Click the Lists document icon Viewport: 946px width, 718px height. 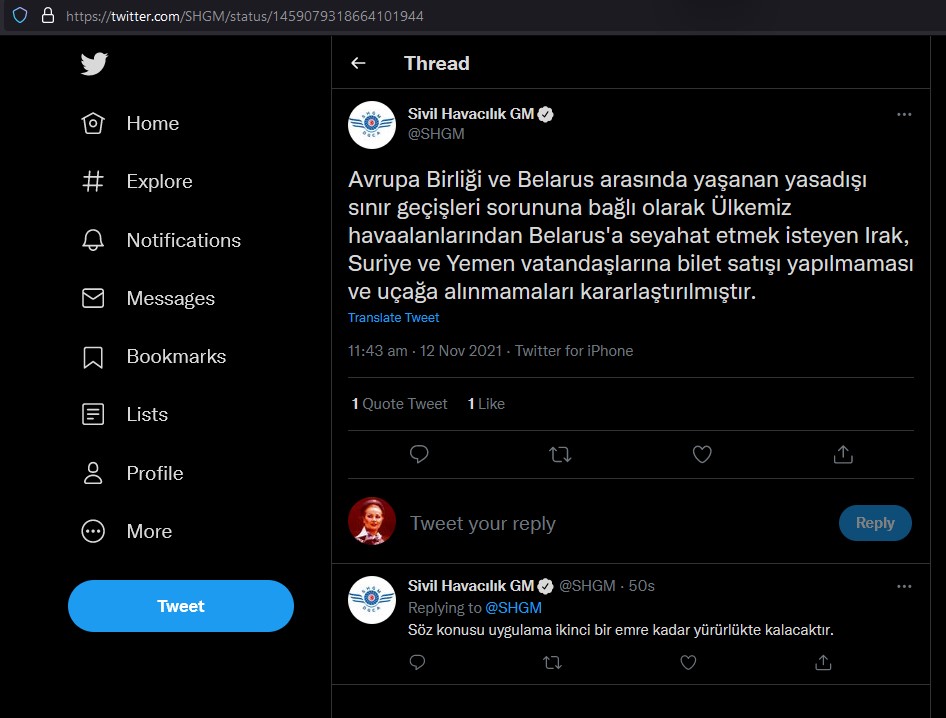(x=93, y=415)
